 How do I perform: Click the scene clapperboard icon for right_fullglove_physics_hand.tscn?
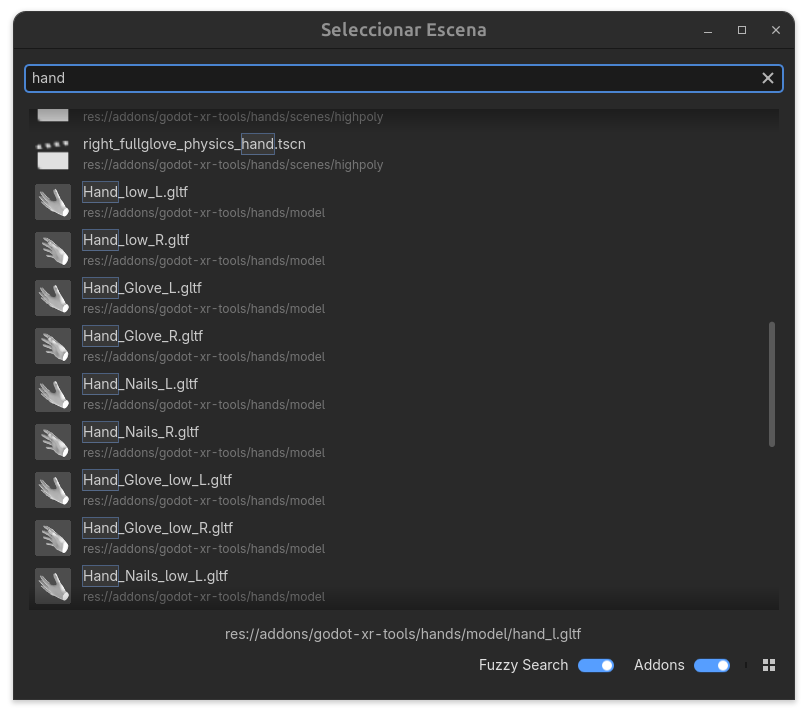click(53, 154)
